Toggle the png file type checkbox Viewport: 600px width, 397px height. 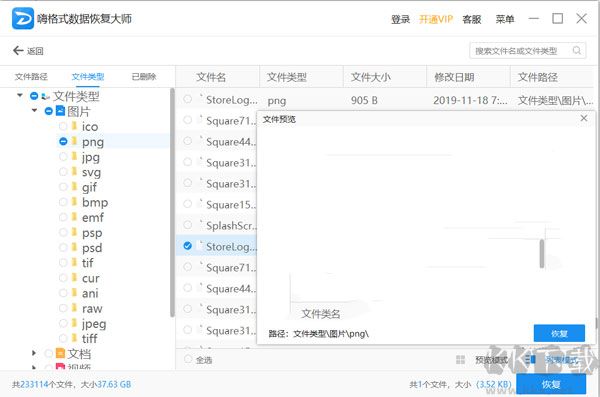tap(63, 141)
